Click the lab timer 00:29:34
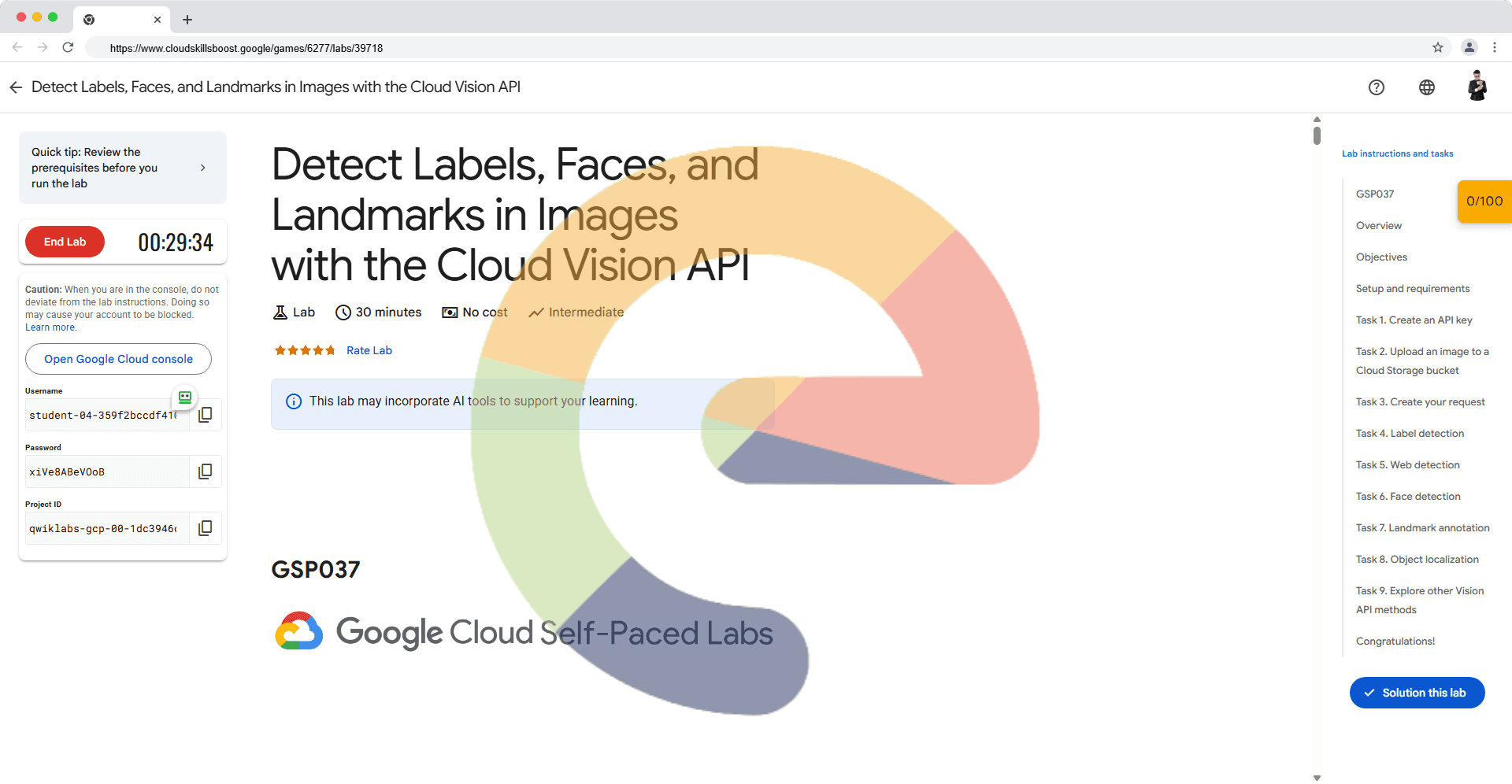Screen dimensions: 1512x784 click(176, 242)
